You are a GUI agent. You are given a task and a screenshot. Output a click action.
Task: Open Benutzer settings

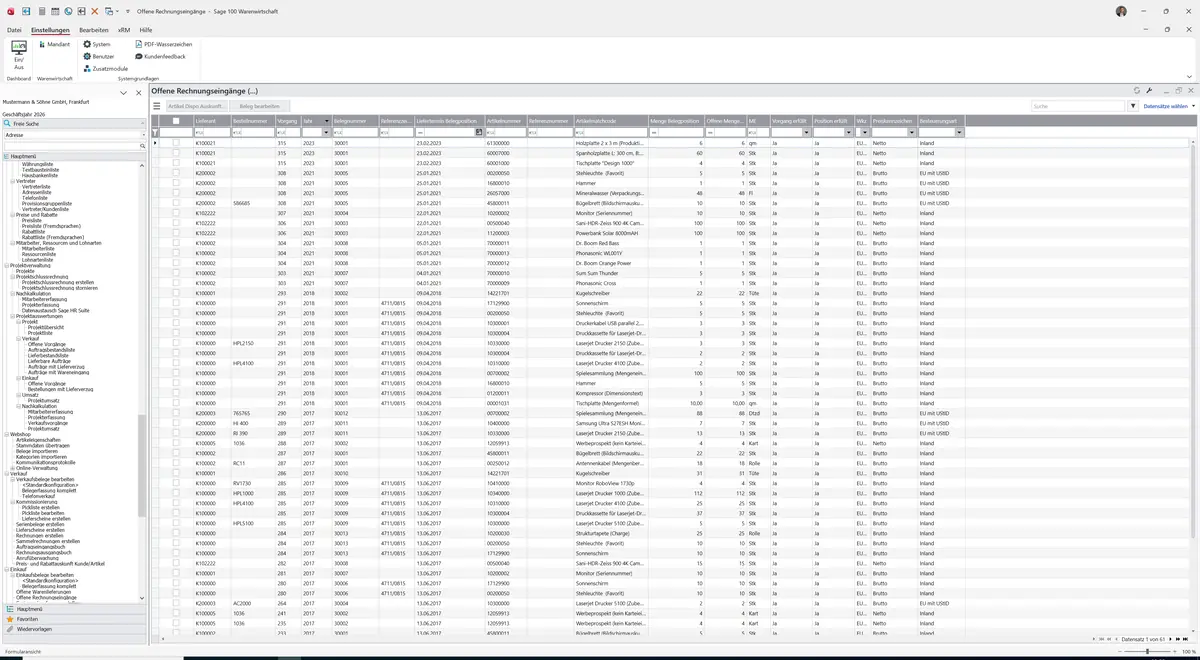coord(99,57)
